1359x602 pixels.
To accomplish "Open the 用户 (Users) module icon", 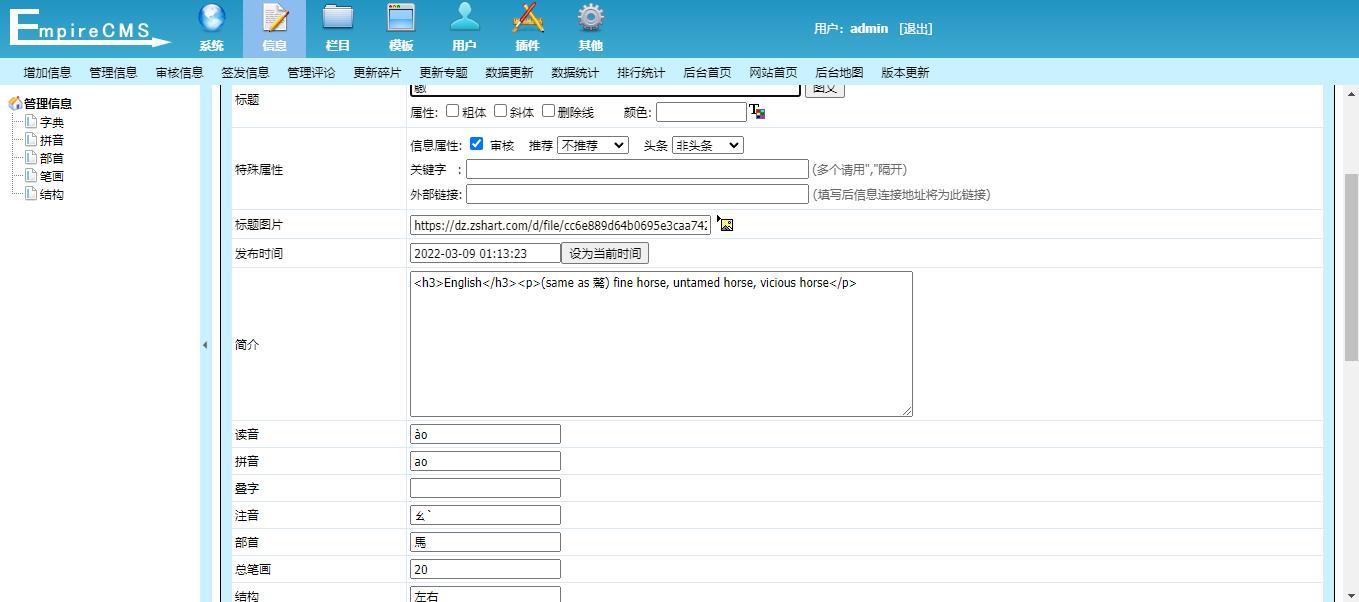I will (x=464, y=27).
